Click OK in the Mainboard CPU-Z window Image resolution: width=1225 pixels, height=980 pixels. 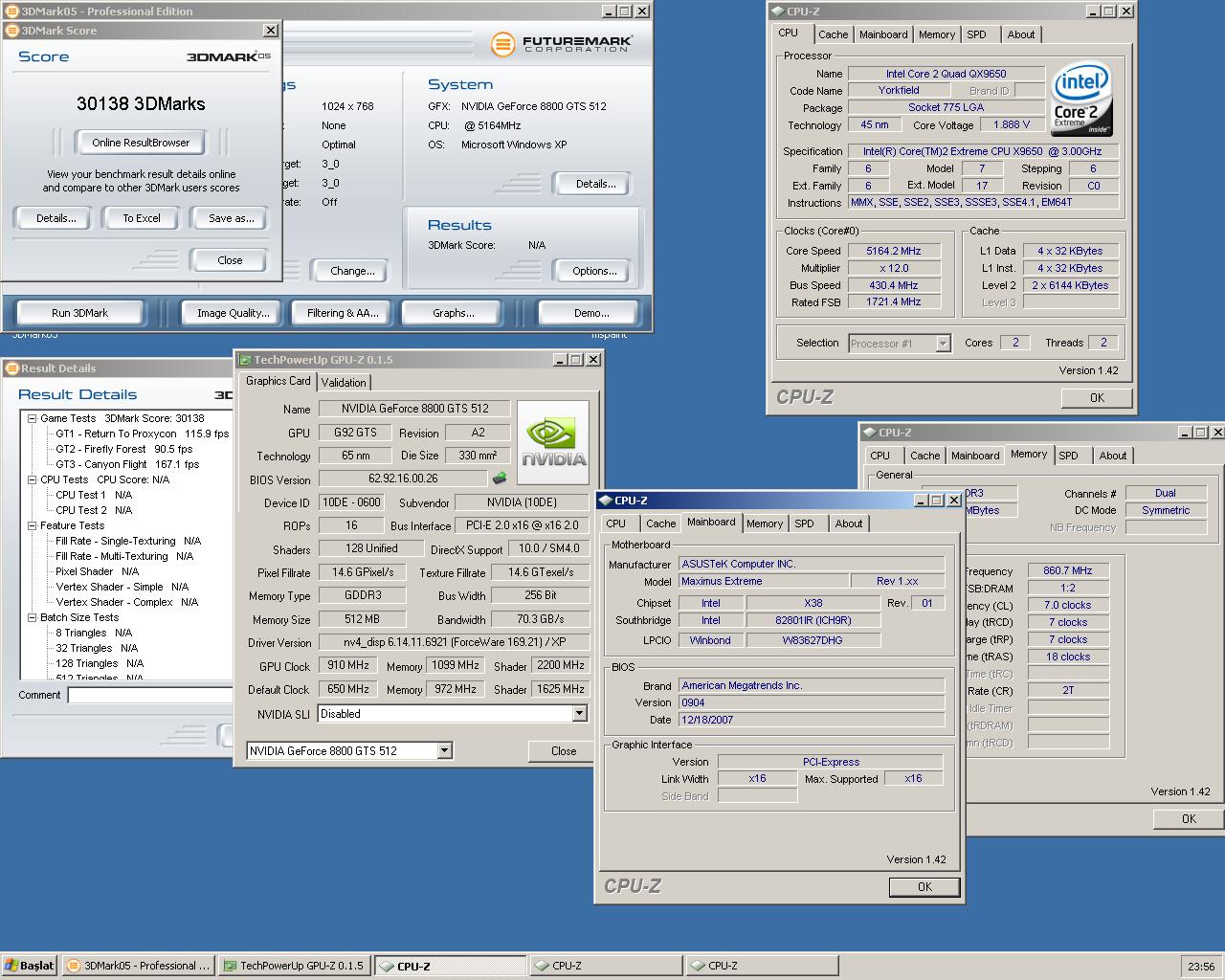tap(924, 887)
